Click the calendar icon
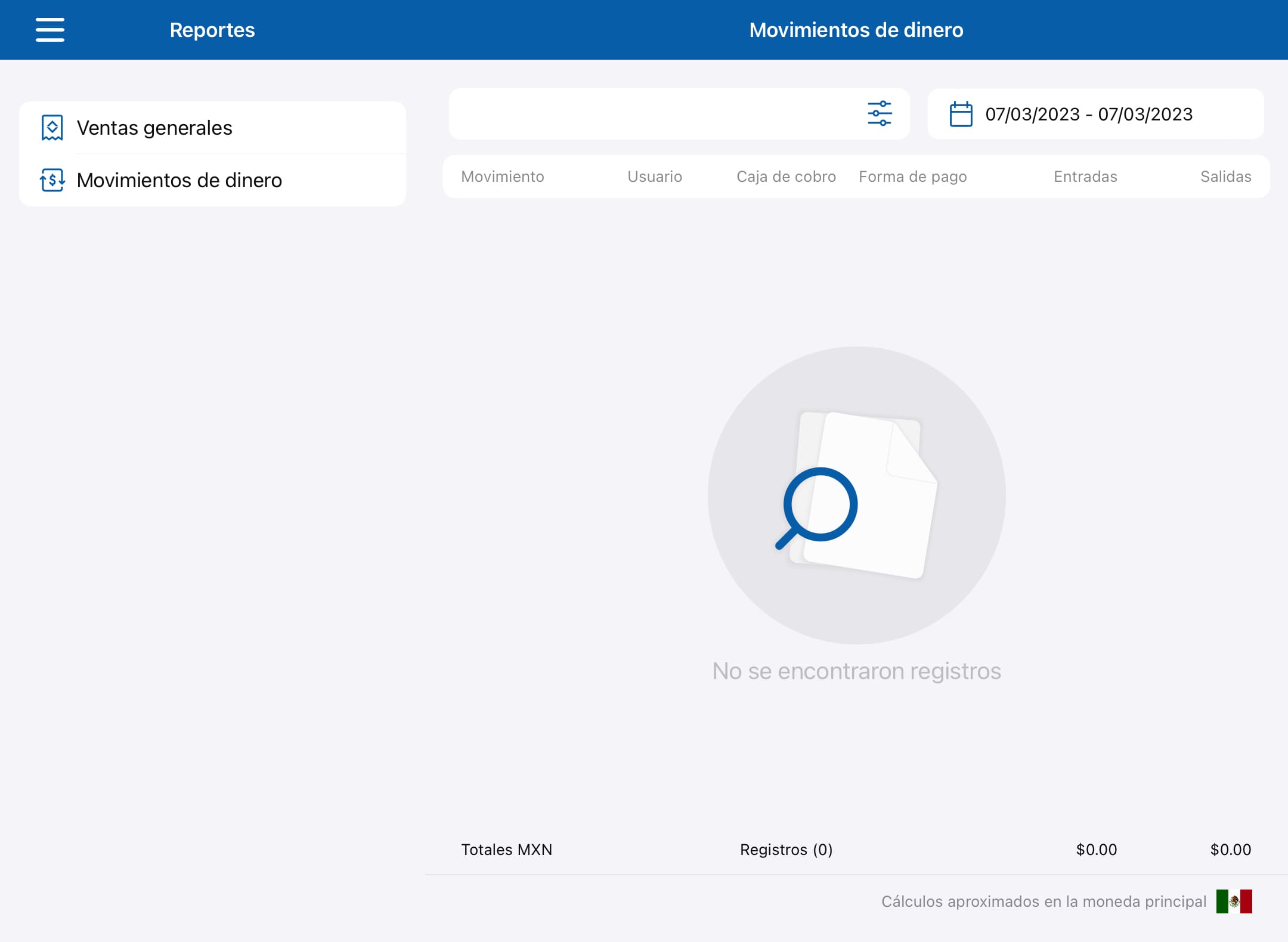Screen dimensions: 1288x942 coord(961,114)
